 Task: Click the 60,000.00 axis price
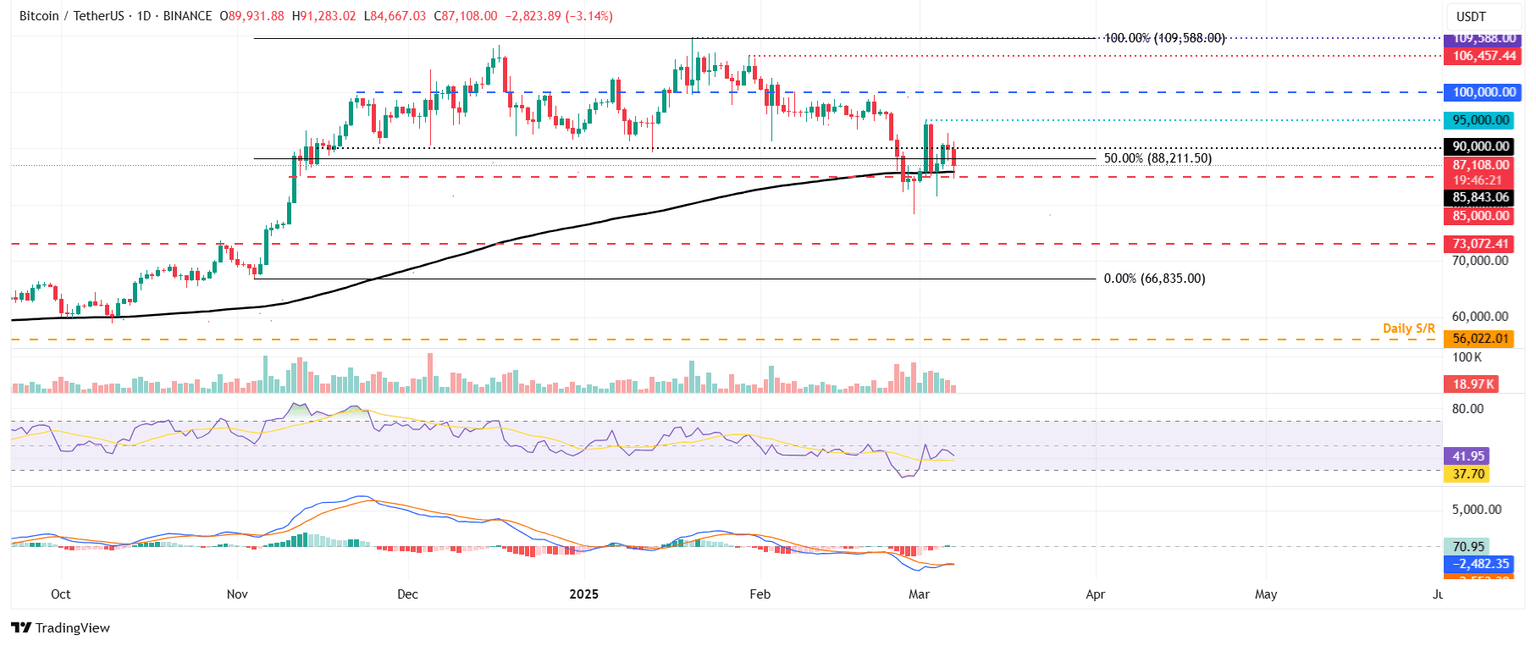click(1478, 316)
